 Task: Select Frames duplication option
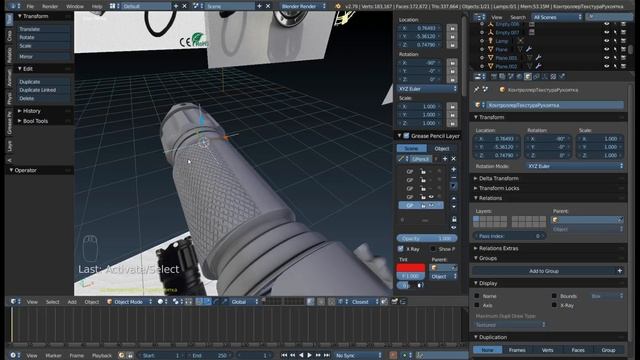tap(517, 350)
